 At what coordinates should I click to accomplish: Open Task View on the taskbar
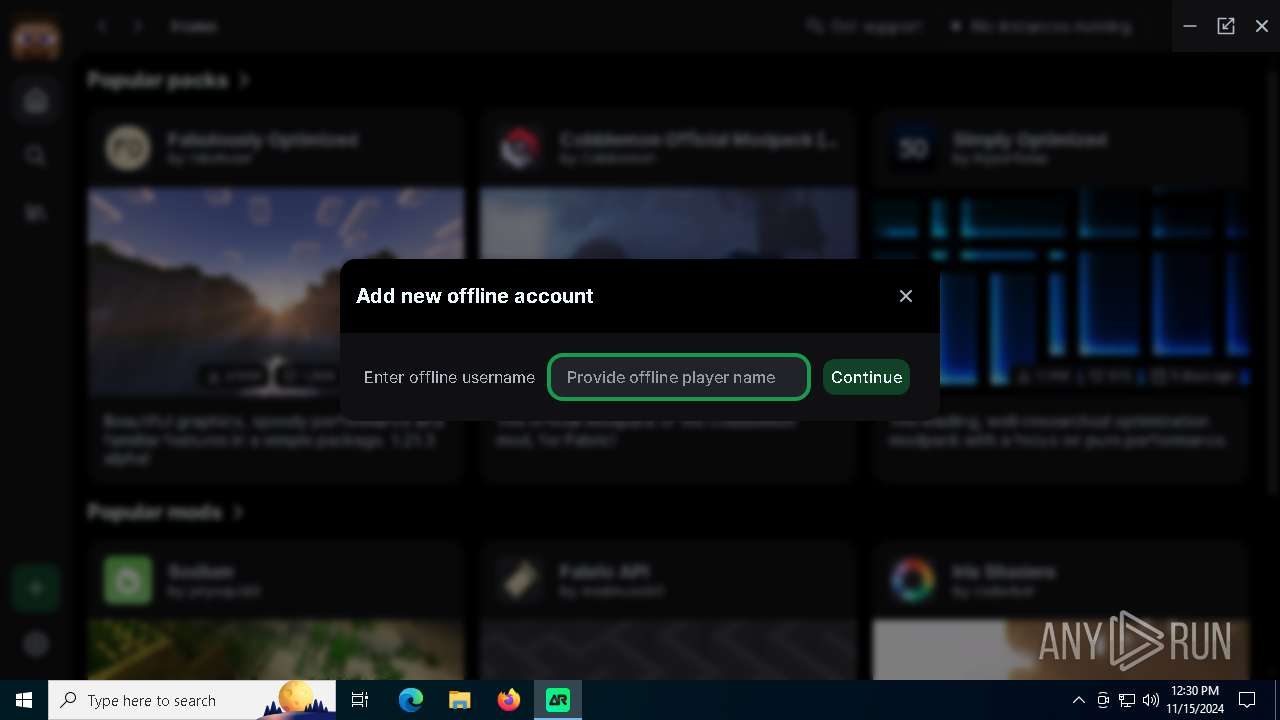click(x=360, y=700)
